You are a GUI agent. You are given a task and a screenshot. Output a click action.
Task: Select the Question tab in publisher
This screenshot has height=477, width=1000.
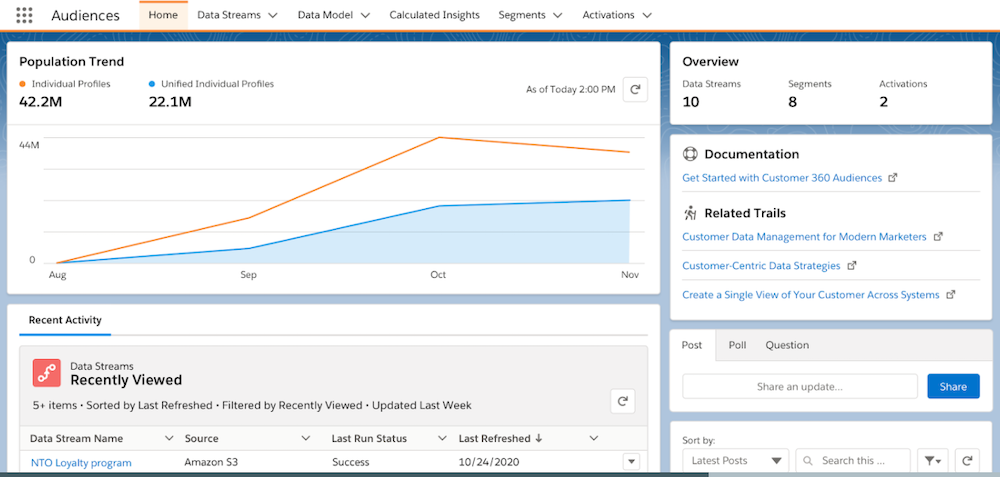tap(787, 345)
